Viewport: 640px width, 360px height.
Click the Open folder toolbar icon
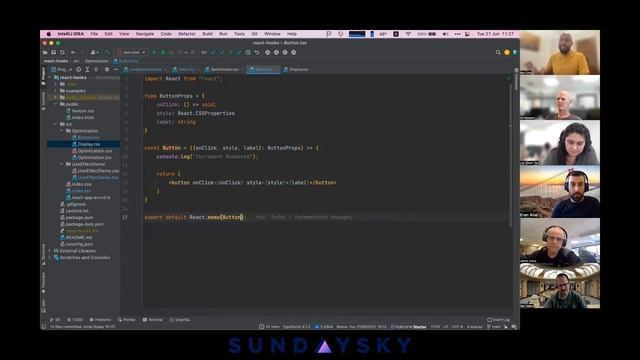click(x=45, y=52)
